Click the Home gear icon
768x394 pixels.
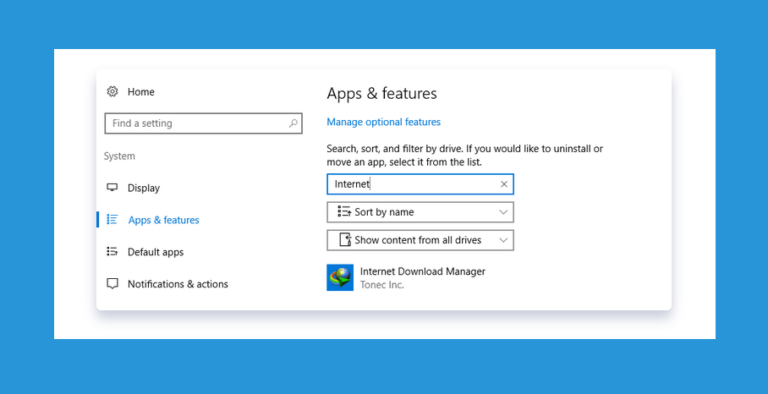pos(113,91)
